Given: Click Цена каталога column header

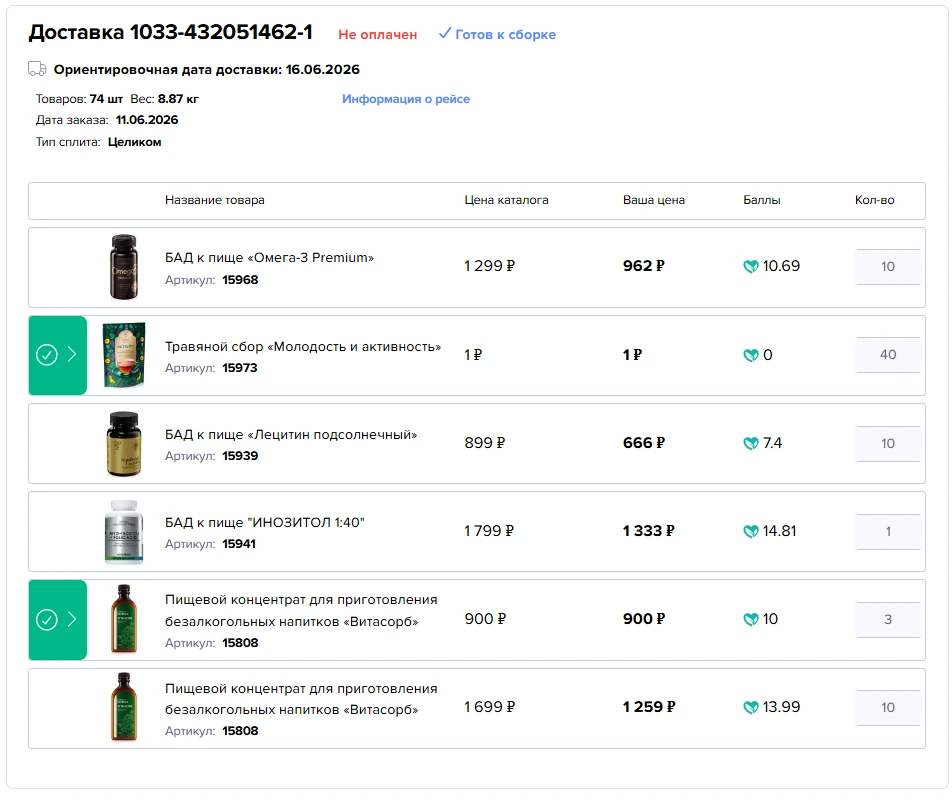Looking at the screenshot, I should tap(506, 200).
